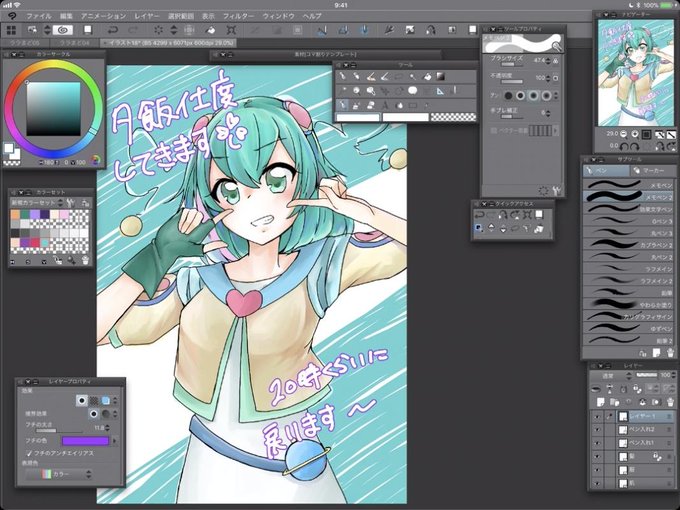This screenshot has width=680, height=510.
Task: Select the gradient tool in Tool palette
Action: [x=441, y=77]
